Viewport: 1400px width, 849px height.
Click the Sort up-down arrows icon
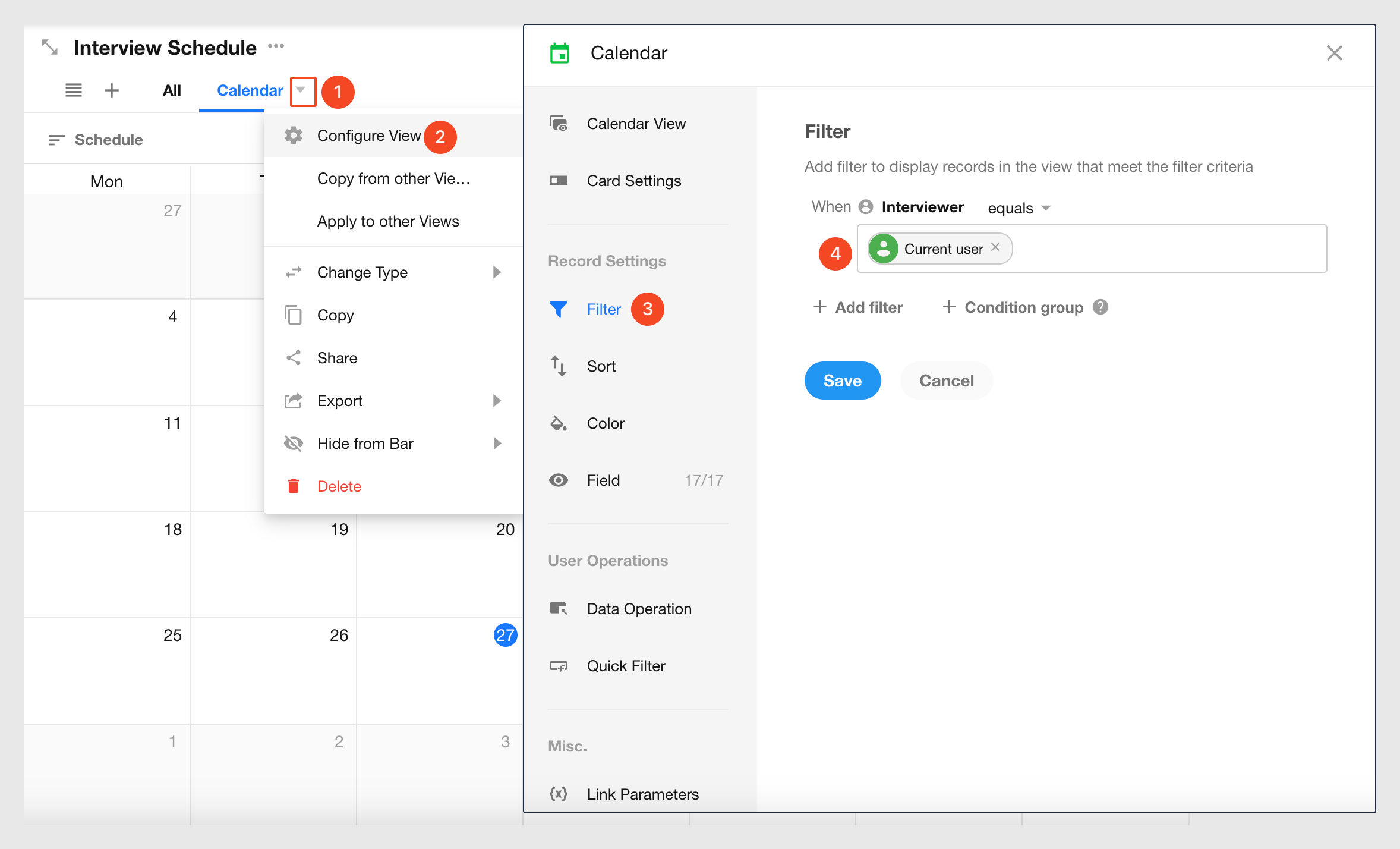pyautogui.click(x=559, y=366)
